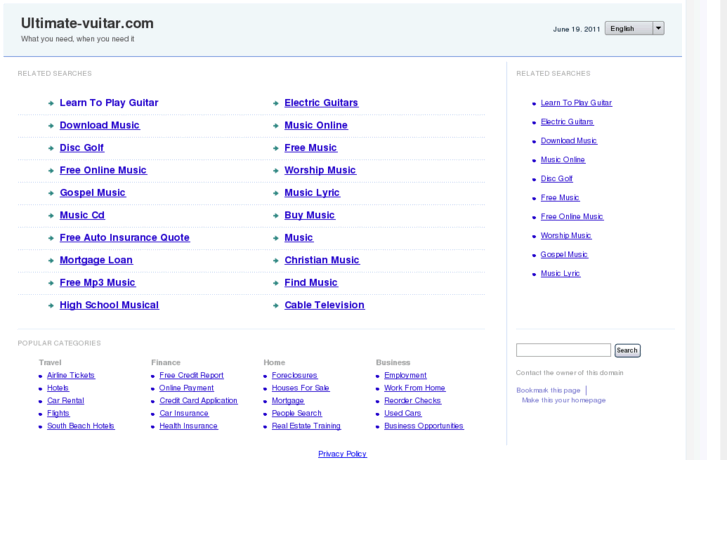This screenshot has width=727, height=545.
Task: Open 'Online Payment' finance link
Action: point(187,388)
